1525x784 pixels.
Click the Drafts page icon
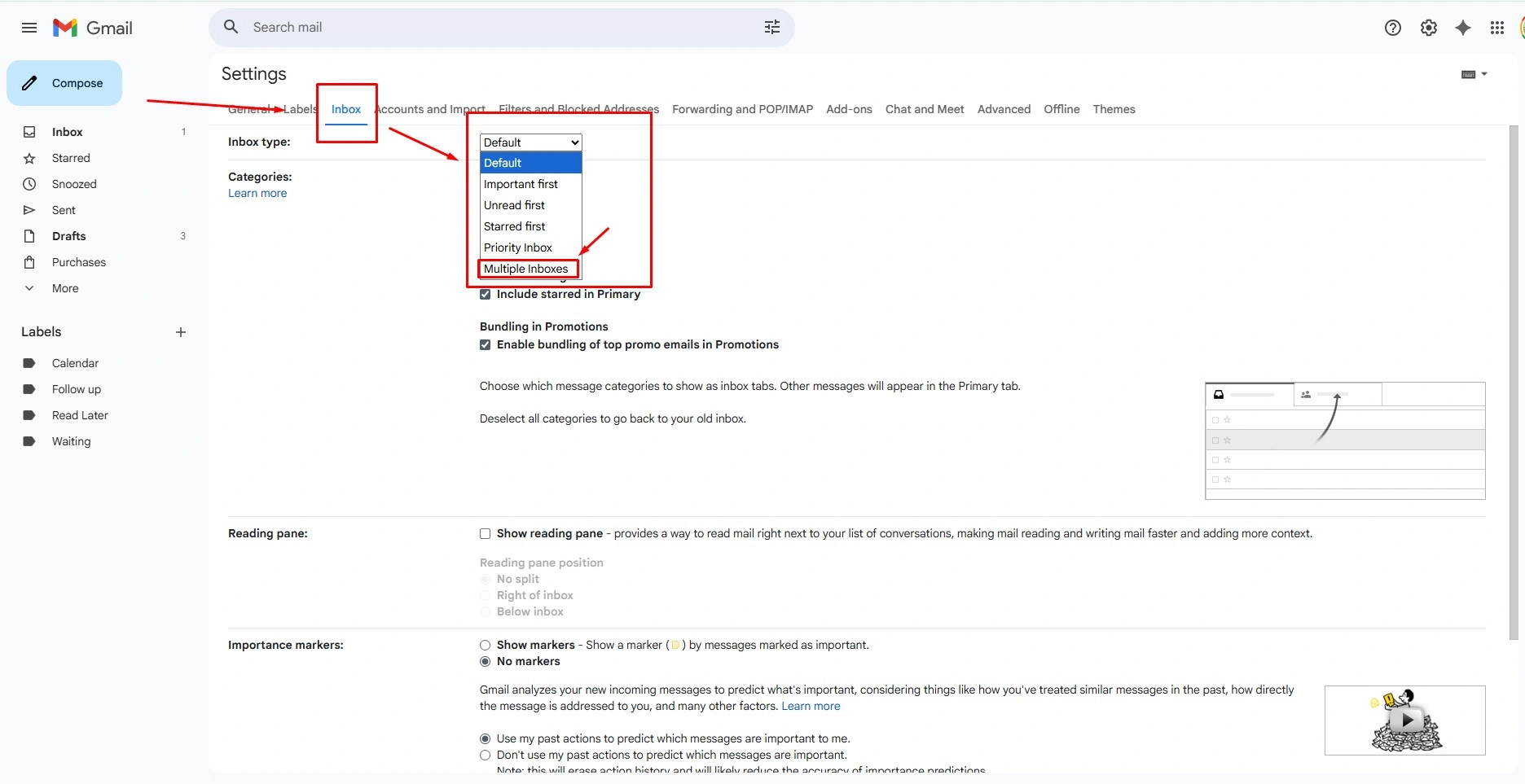(x=29, y=236)
